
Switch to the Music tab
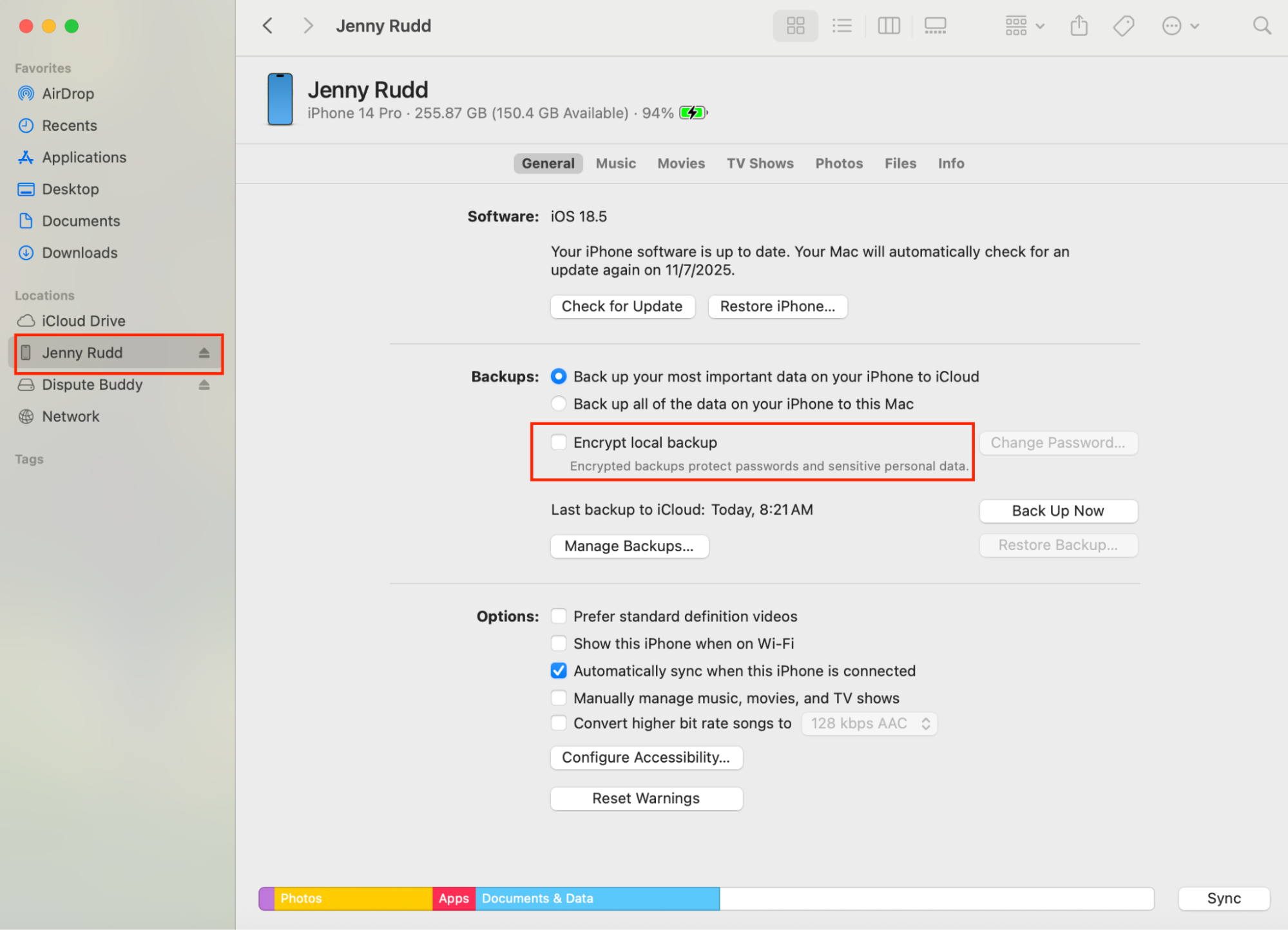coord(615,163)
